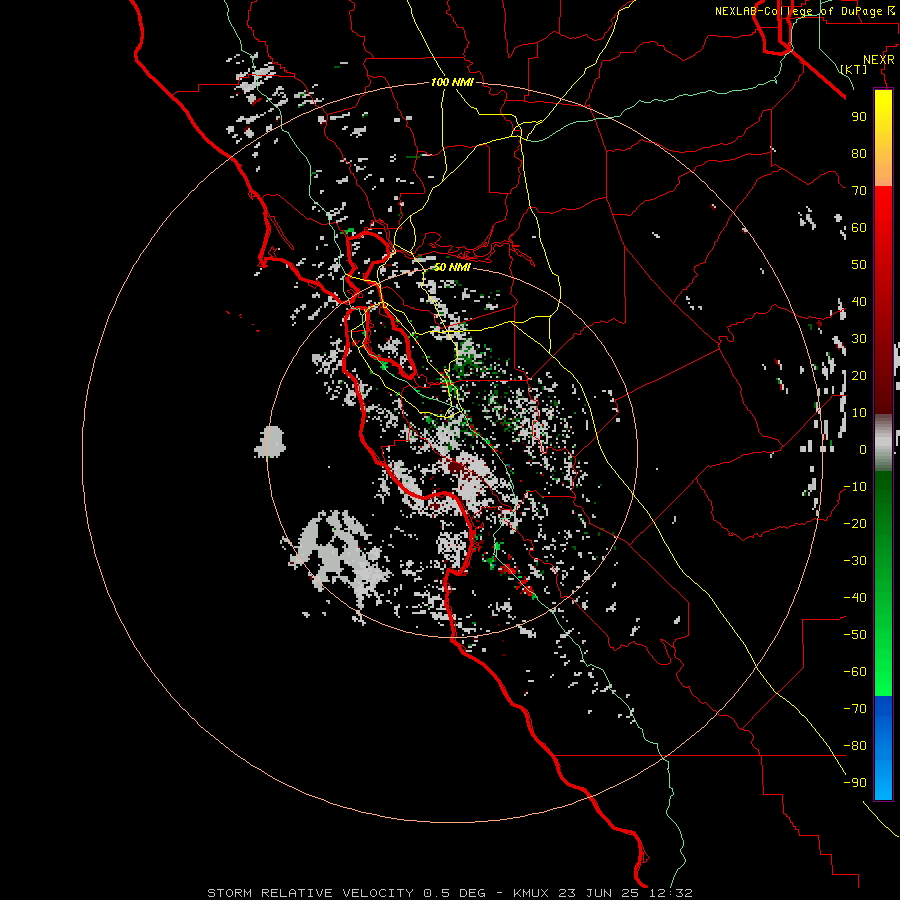Click the "-60" value on the velocity scale
This screenshot has width=900, height=900.
[855, 672]
